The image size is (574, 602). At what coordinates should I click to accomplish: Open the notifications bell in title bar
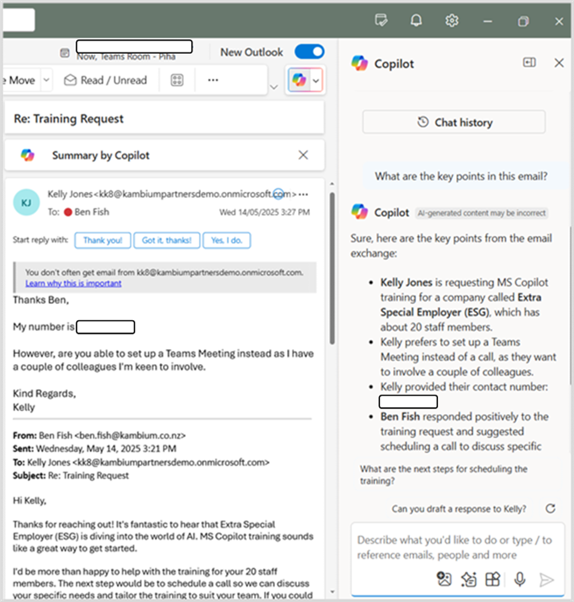pyautogui.click(x=416, y=20)
